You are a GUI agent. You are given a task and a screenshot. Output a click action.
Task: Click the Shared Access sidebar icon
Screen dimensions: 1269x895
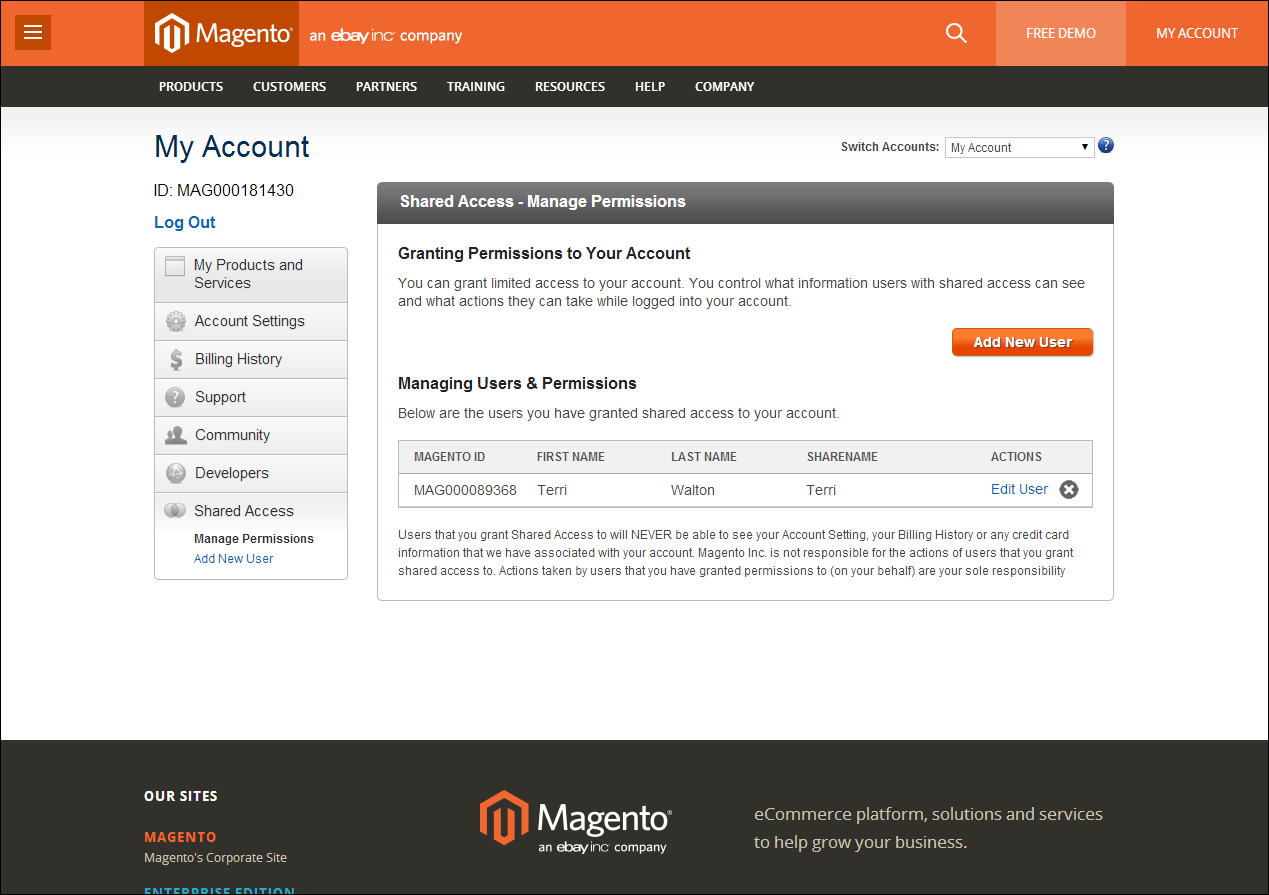click(x=175, y=511)
